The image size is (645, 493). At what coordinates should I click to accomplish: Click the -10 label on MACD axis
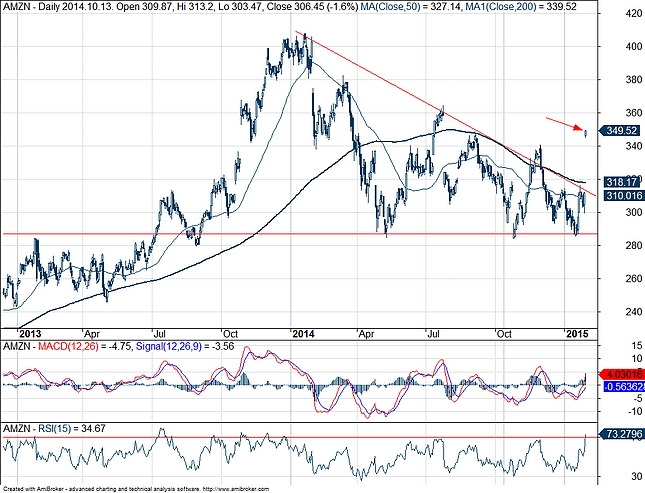coord(634,411)
